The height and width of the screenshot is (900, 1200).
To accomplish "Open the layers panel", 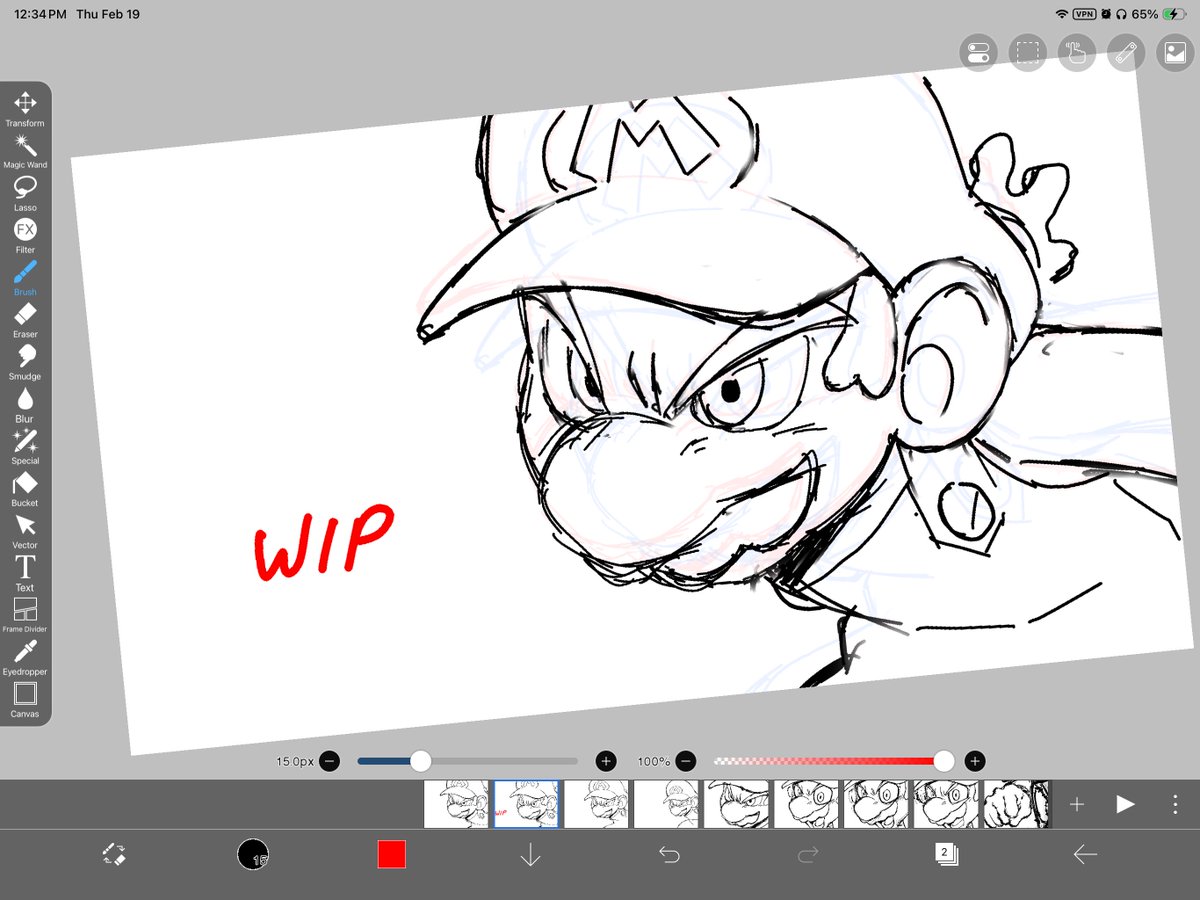I will [x=946, y=854].
